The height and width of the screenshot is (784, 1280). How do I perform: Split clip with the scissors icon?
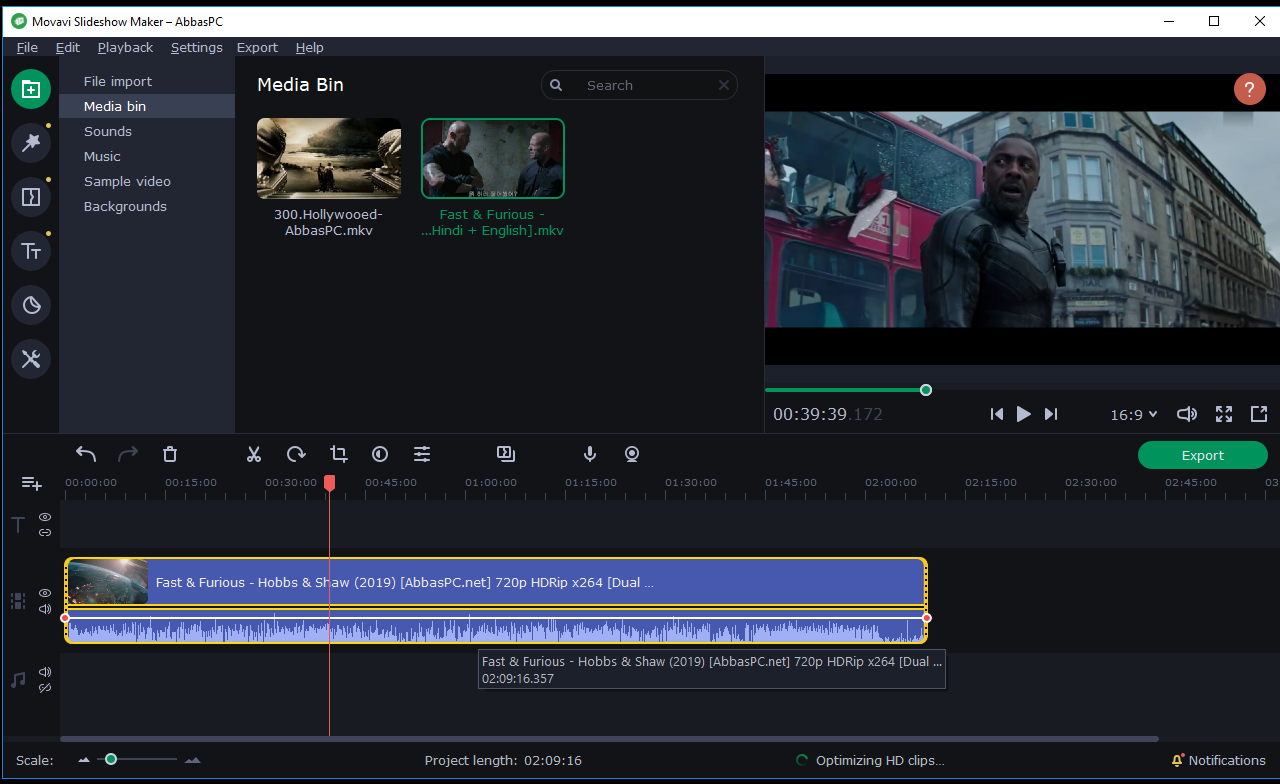(x=254, y=454)
